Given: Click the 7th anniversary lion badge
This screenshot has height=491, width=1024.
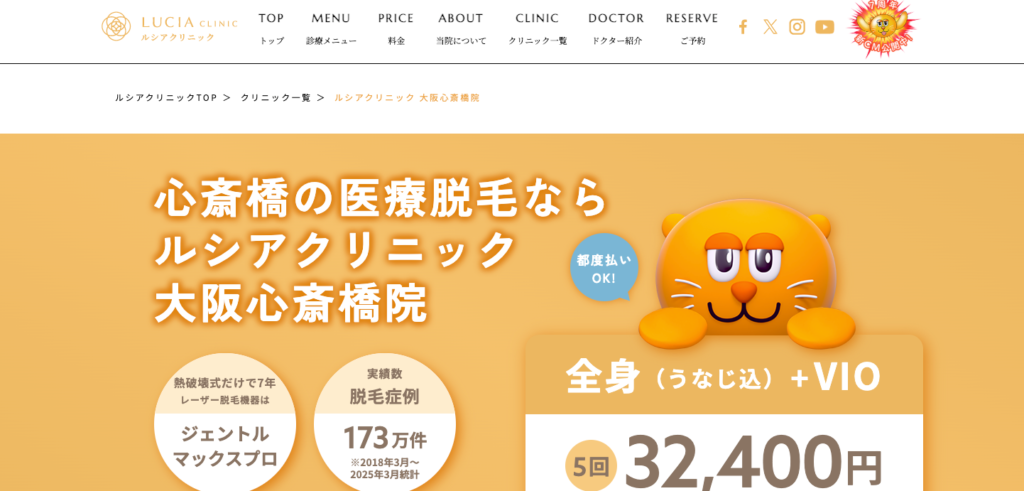Looking at the screenshot, I should tap(882, 27).
